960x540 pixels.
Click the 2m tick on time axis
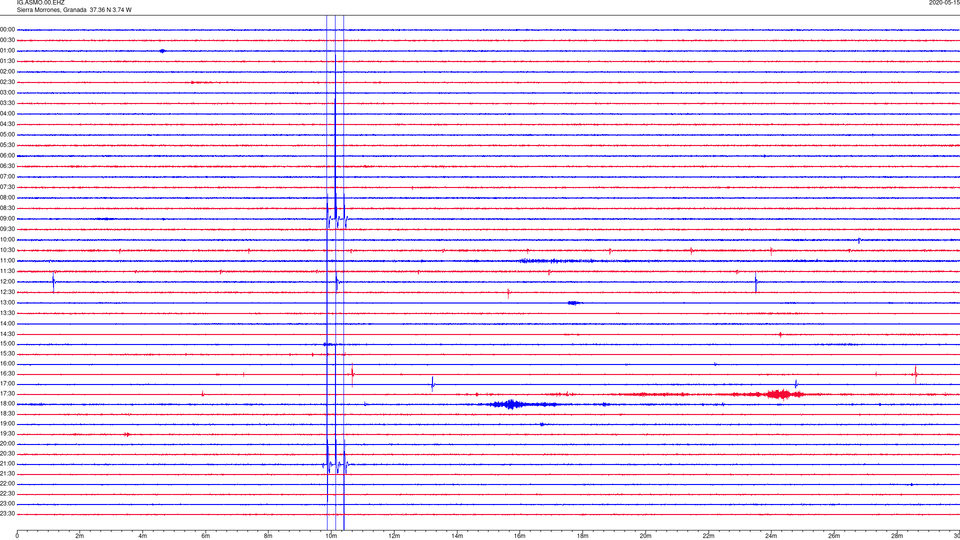[80, 536]
